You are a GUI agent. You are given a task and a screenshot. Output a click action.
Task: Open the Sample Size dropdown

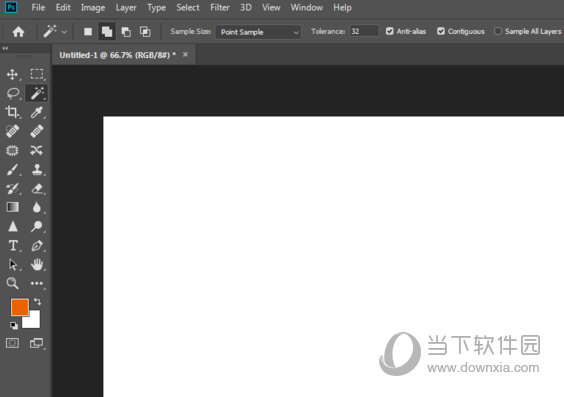pos(258,32)
